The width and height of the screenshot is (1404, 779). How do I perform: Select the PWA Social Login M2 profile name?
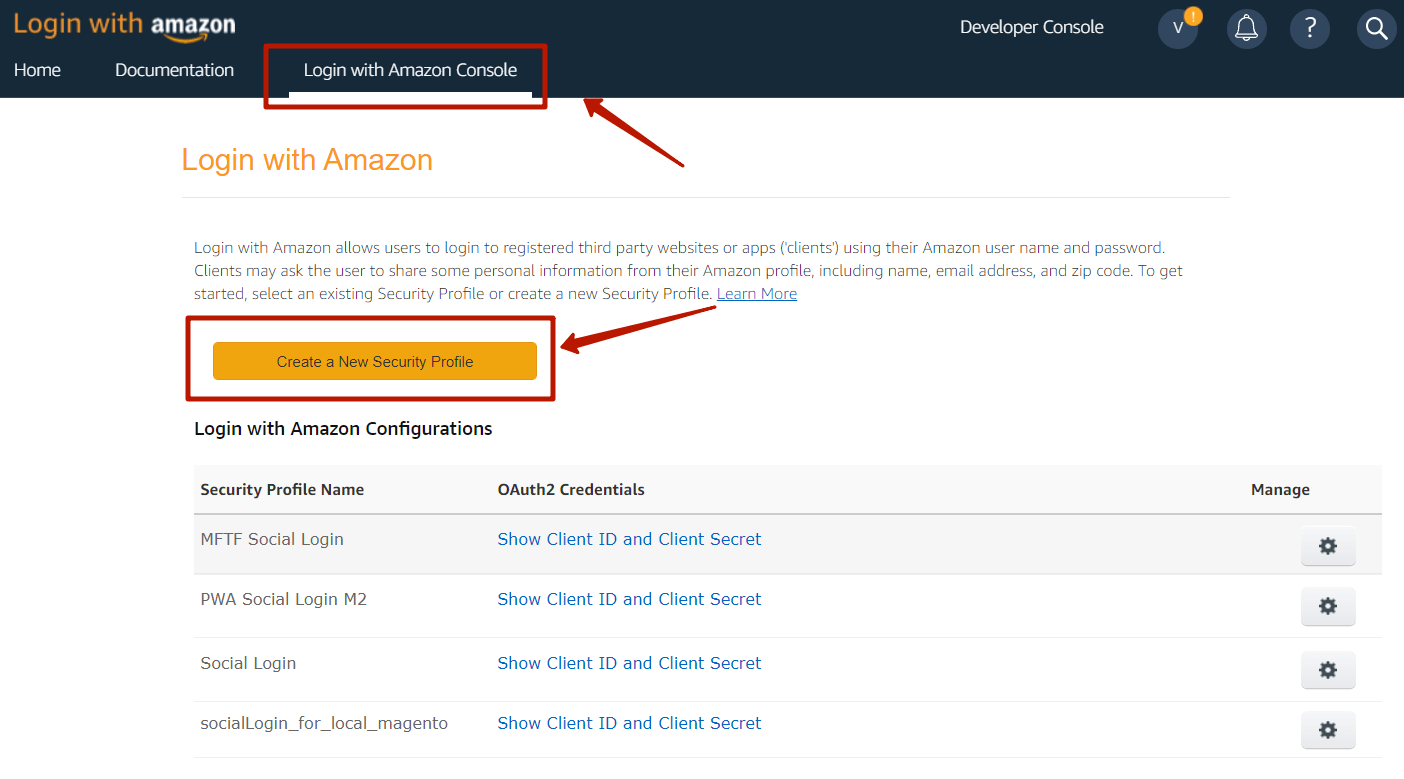[x=284, y=599]
